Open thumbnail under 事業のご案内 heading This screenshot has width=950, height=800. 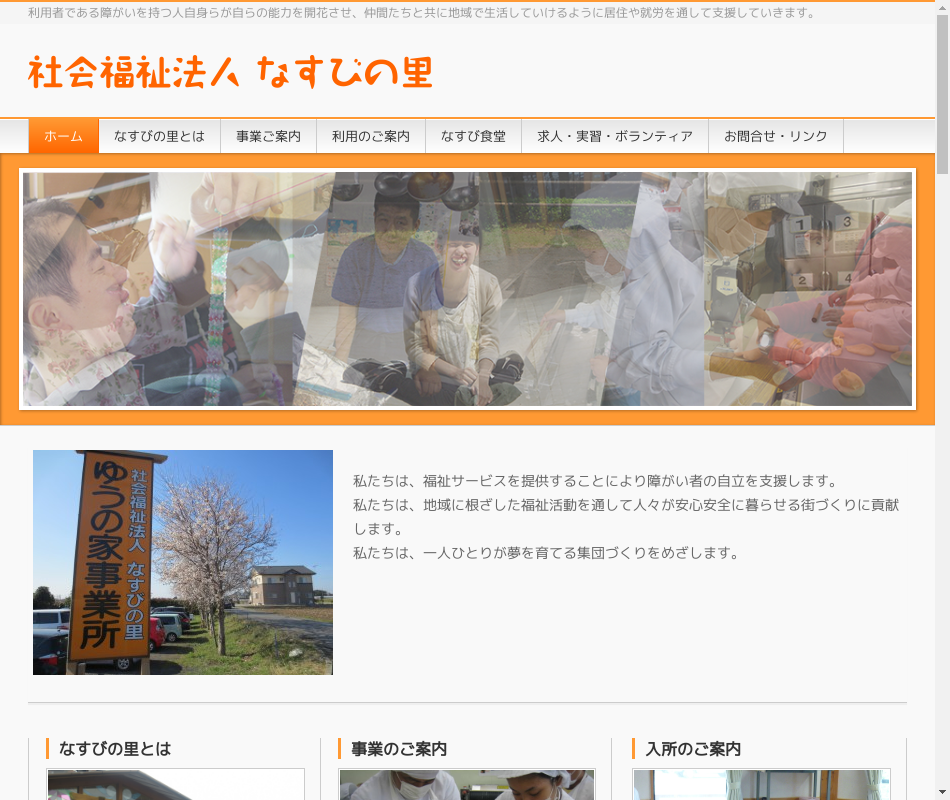pyautogui.click(x=467, y=784)
